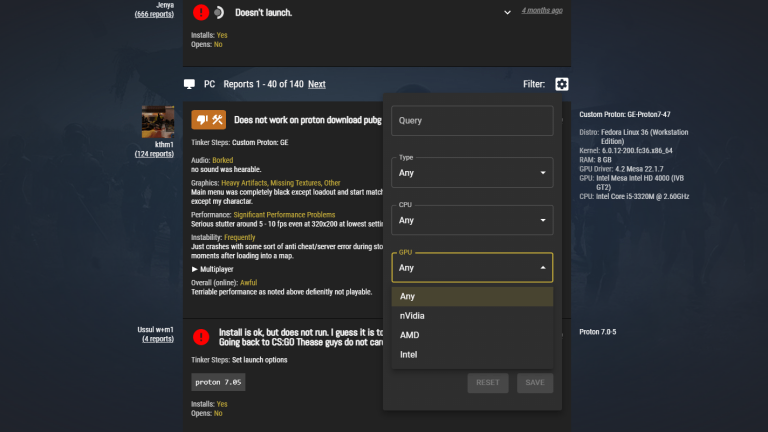Click the Tinker Steps: Set launch options text

click(239, 360)
